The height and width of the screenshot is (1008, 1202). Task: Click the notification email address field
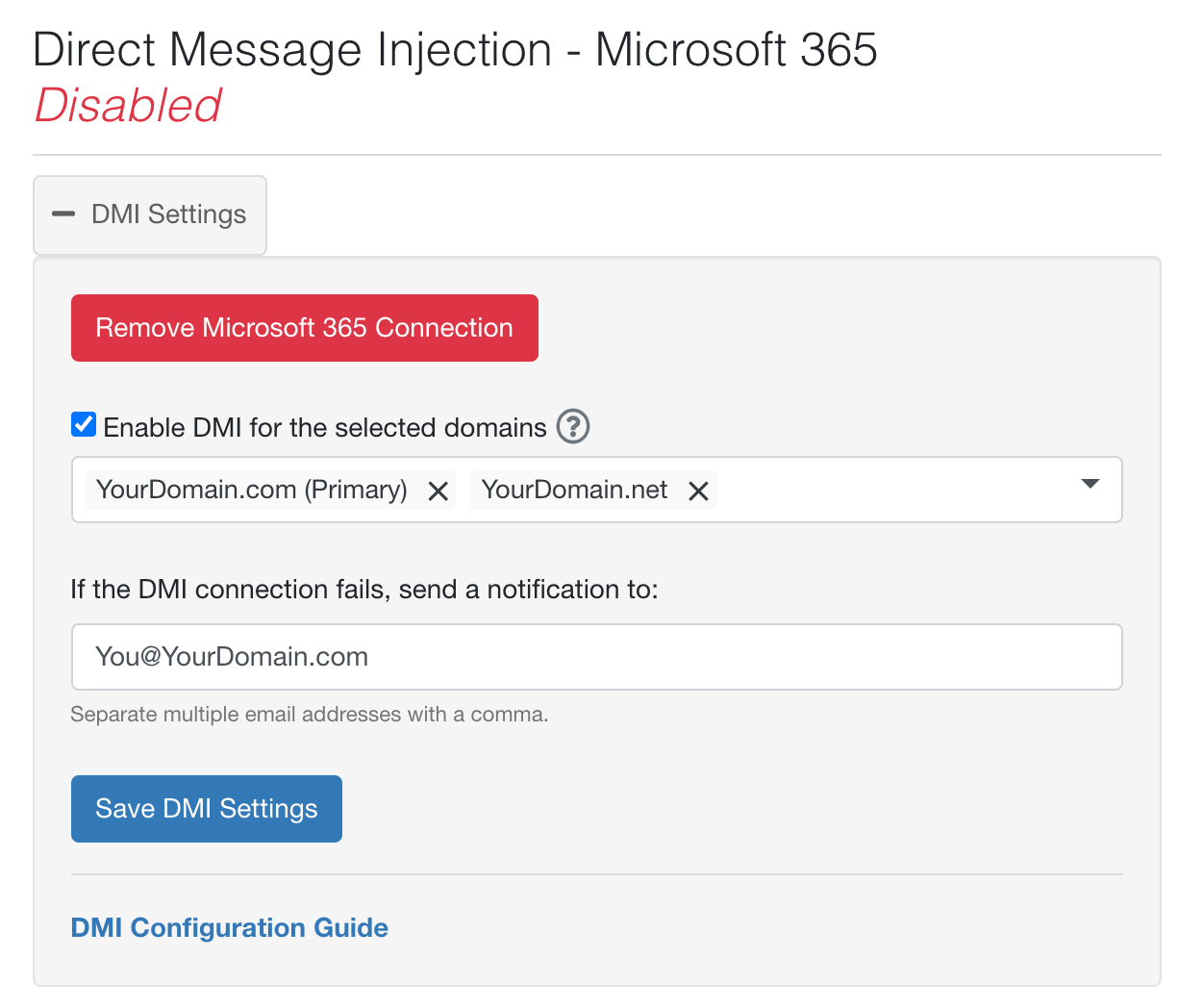click(x=596, y=657)
